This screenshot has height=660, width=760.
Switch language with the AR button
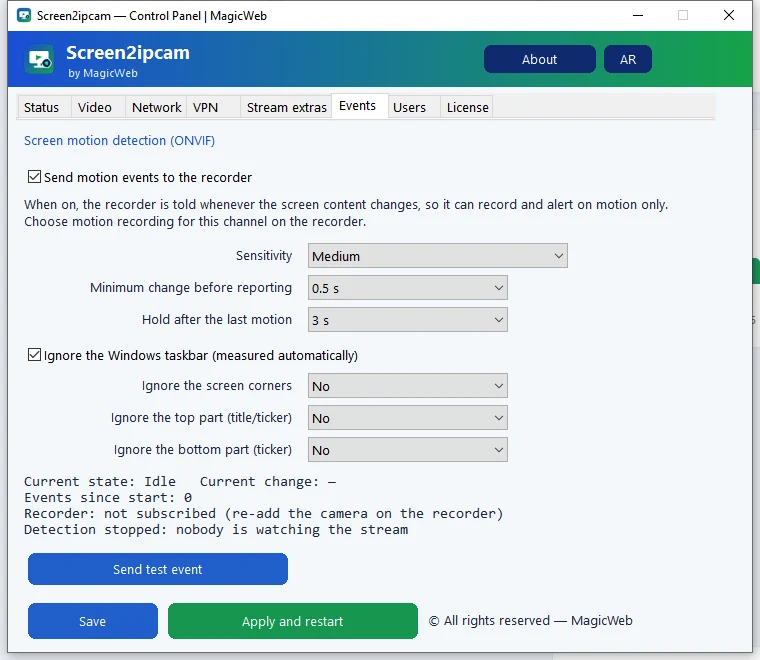click(x=628, y=59)
